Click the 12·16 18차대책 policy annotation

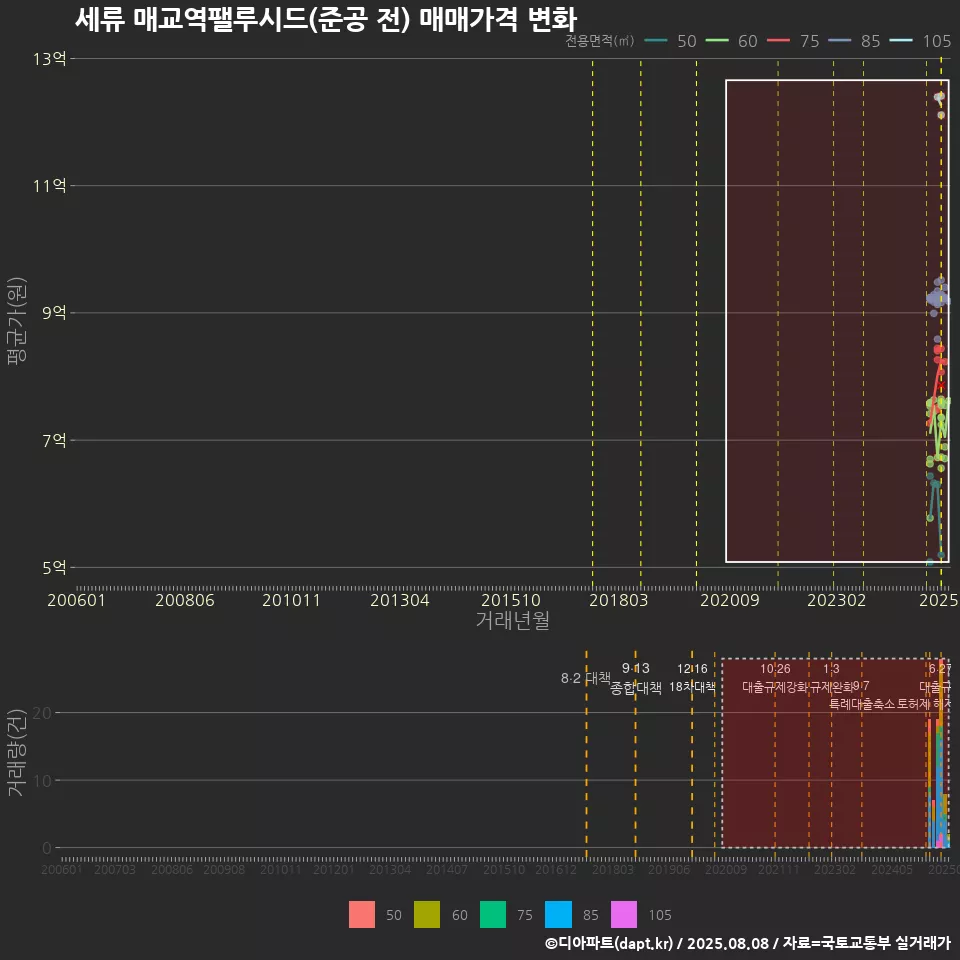(x=692, y=678)
